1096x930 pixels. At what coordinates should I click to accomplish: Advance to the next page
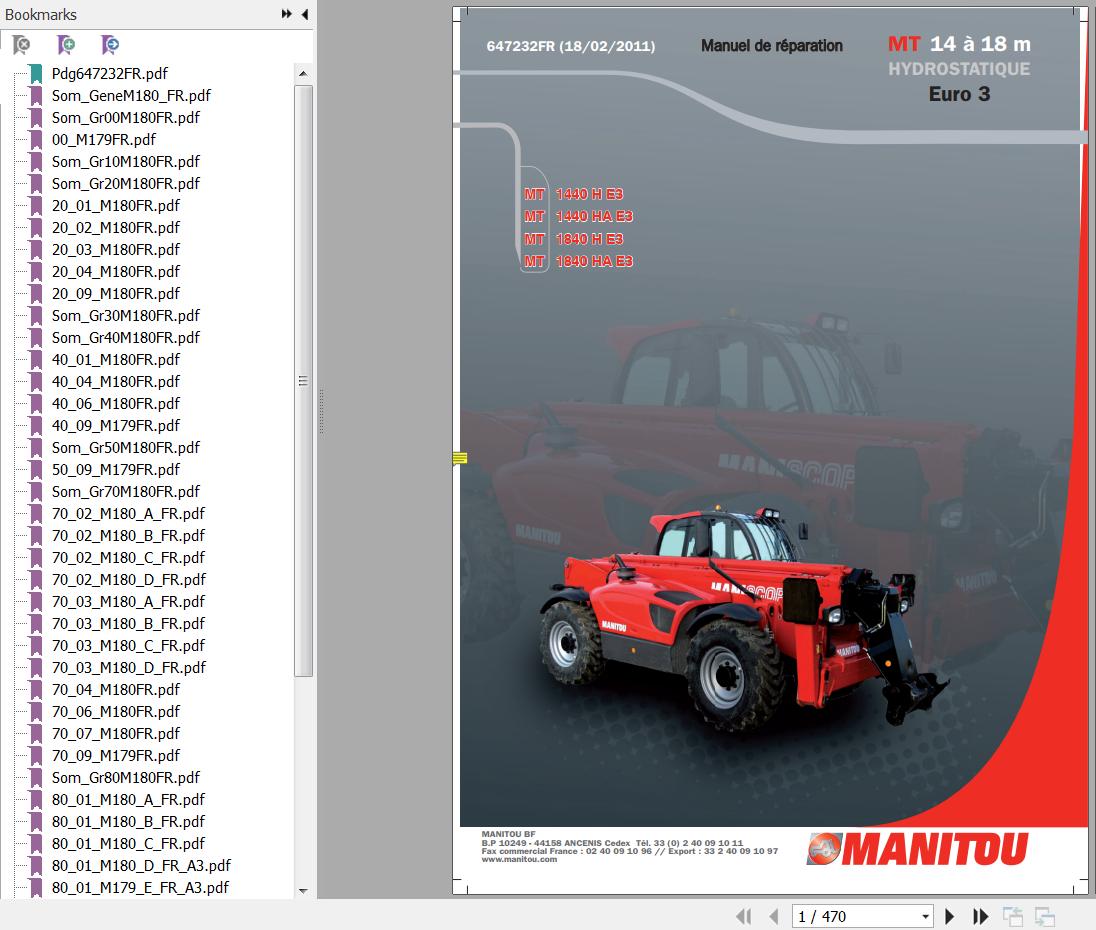pos(949,916)
